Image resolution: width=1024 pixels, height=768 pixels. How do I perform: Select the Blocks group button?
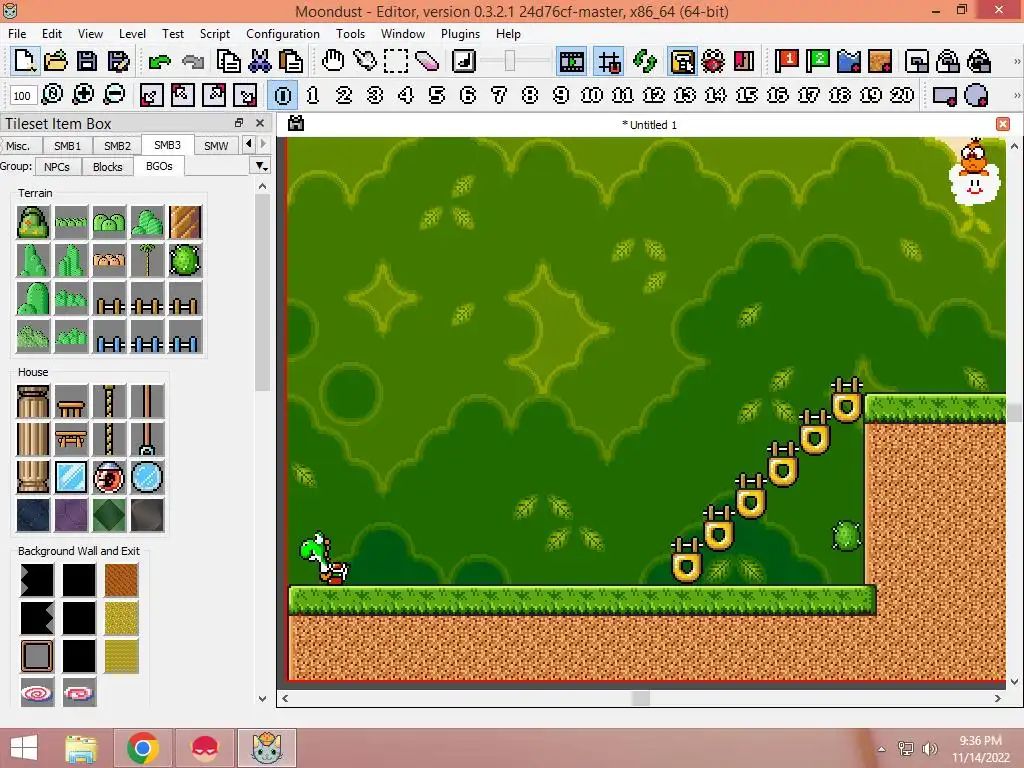pyautogui.click(x=108, y=167)
